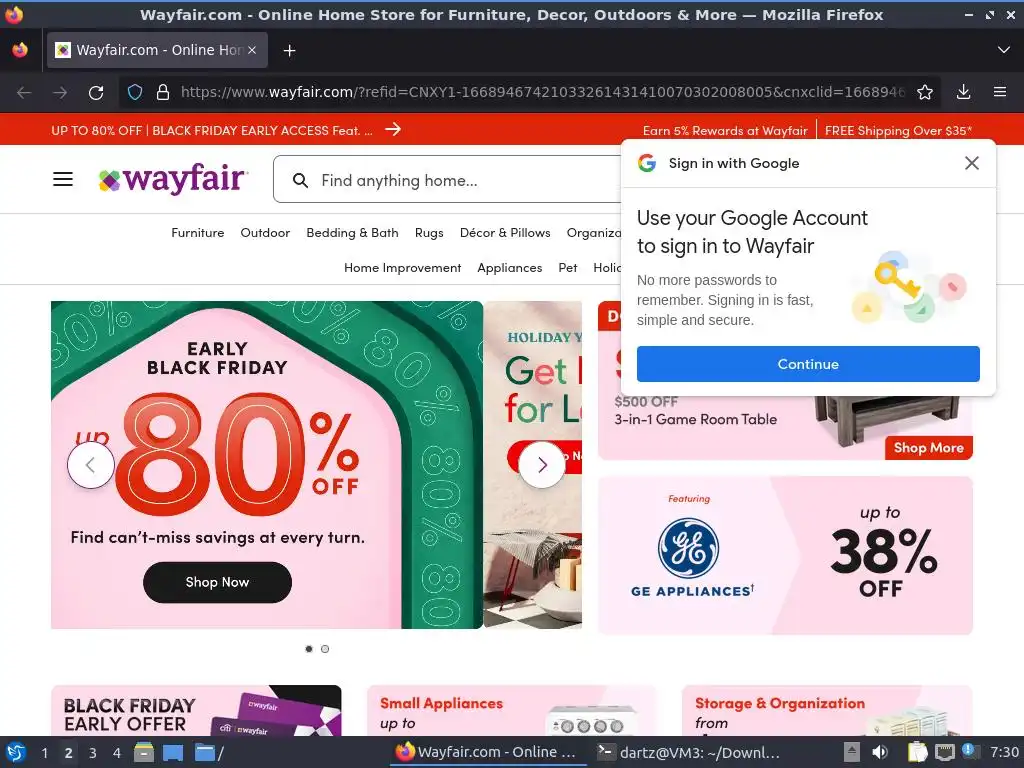Open folder launcher with slash icon

tap(209, 752)
